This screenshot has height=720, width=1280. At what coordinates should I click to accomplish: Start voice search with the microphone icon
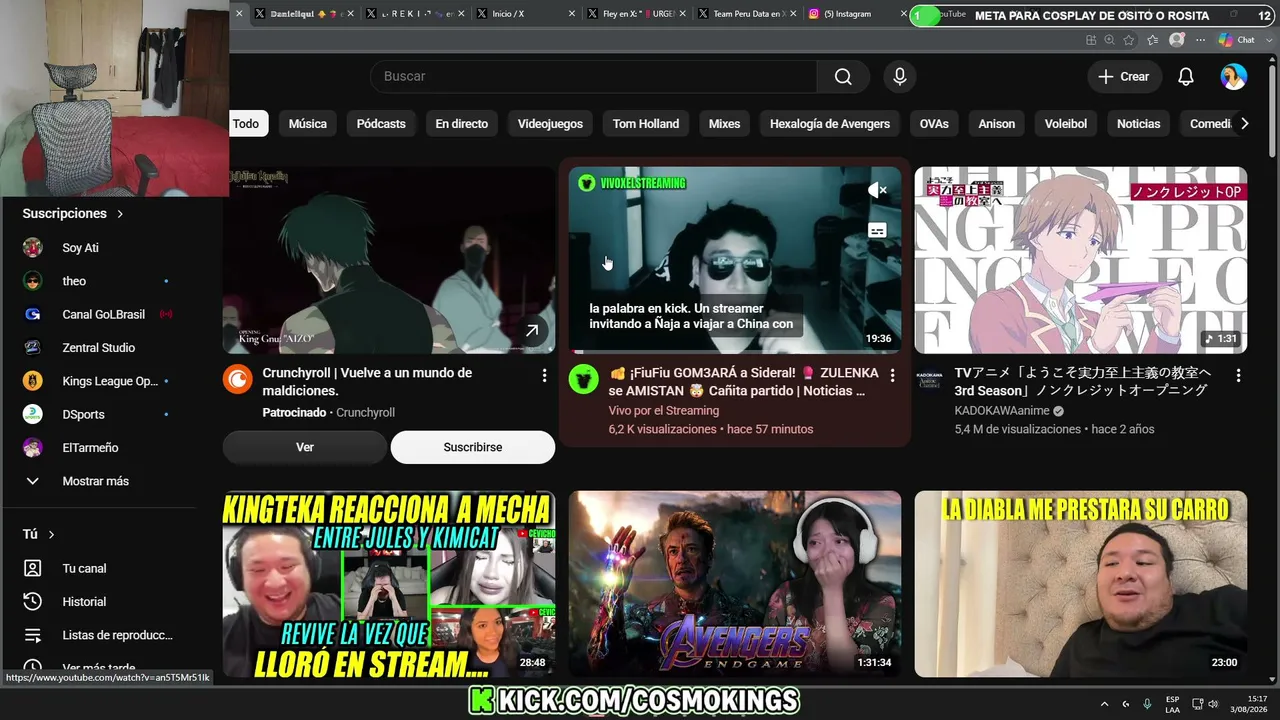coord(900,77)
